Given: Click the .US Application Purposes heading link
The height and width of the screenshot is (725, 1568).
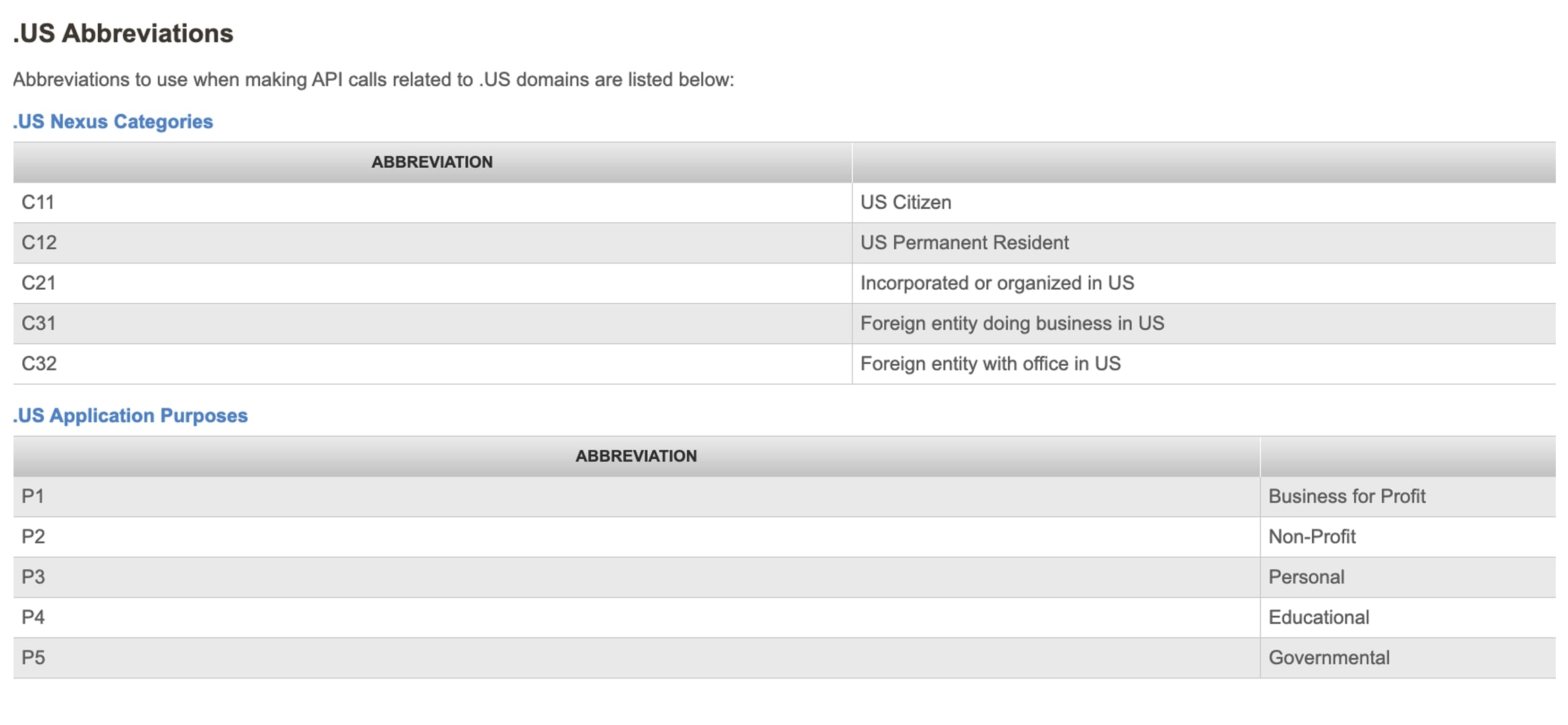Looking at the screenshot, I should click(130, 415).
